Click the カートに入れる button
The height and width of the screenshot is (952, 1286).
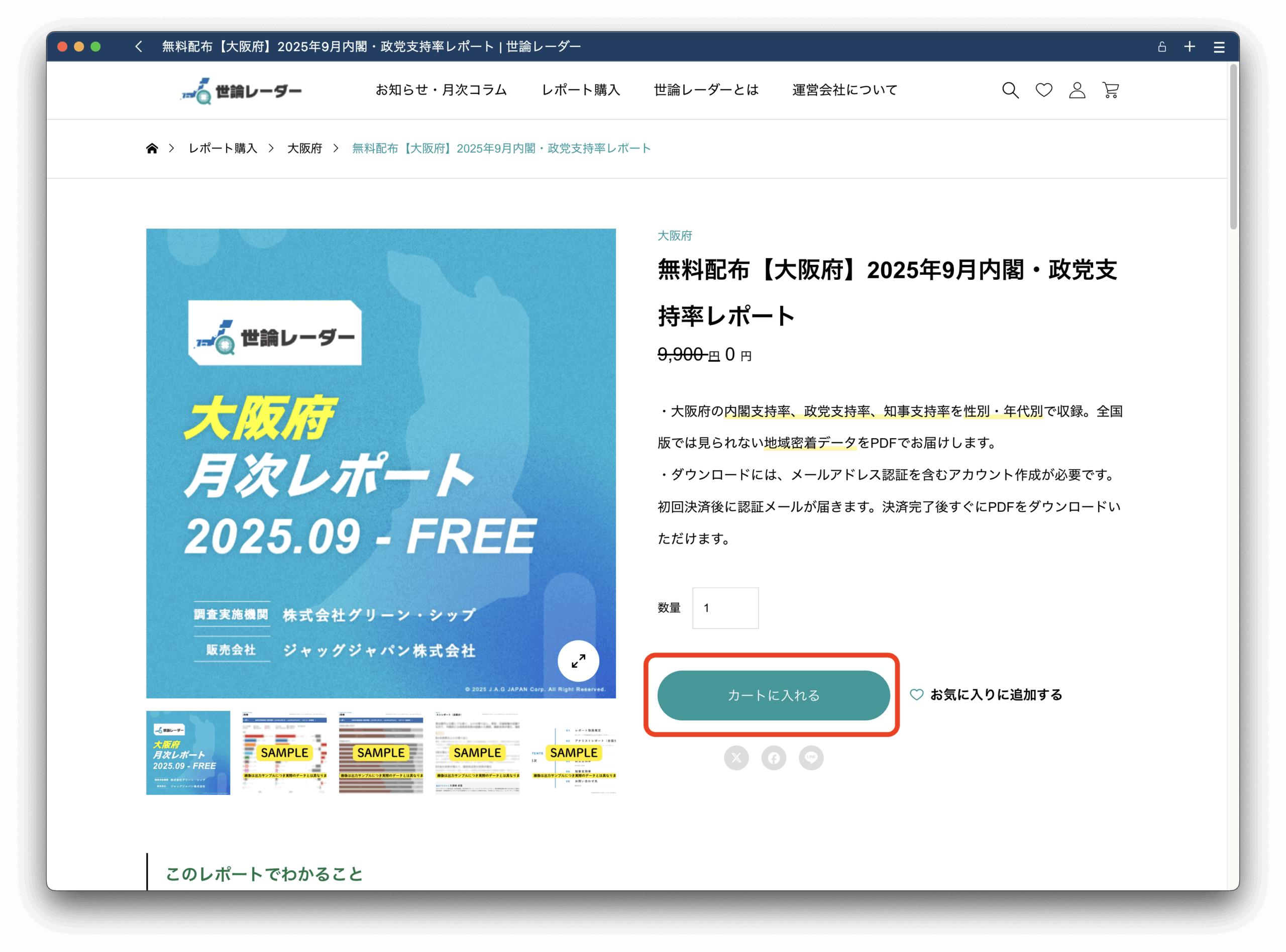pyautogui.click(x=773, y=695)
